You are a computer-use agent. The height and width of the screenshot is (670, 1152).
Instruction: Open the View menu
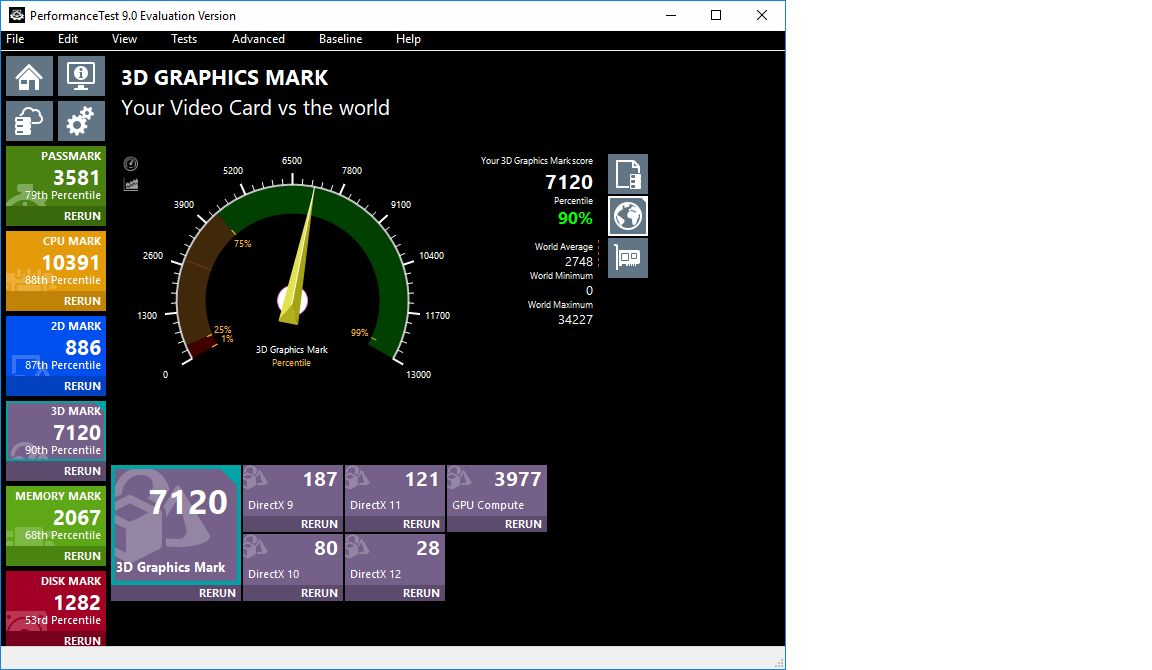click(124, 39)
